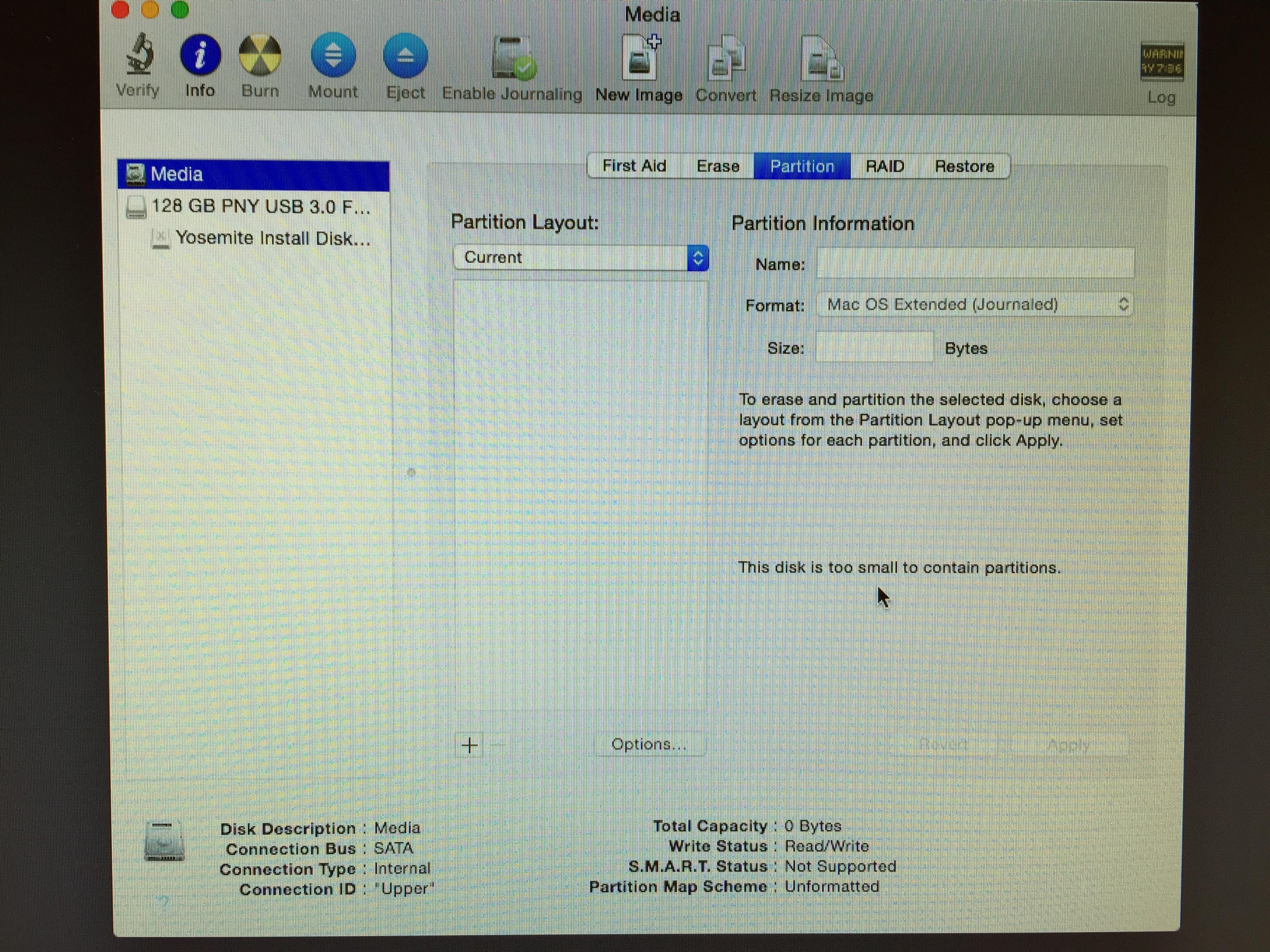Click the Eject toolbar icon
This screenshot has width=1270, height=952.
point(405,56)
